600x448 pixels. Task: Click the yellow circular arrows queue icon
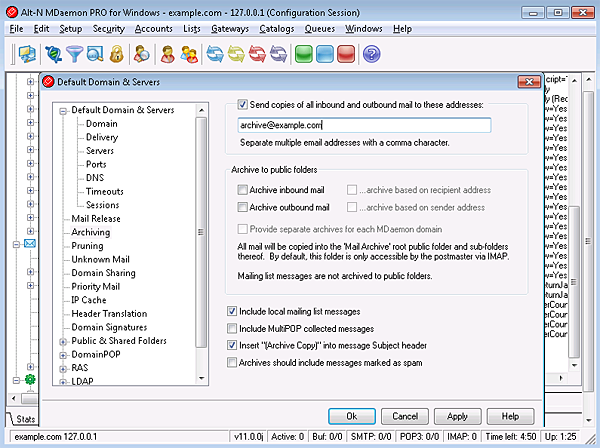(x=236, y=54)
